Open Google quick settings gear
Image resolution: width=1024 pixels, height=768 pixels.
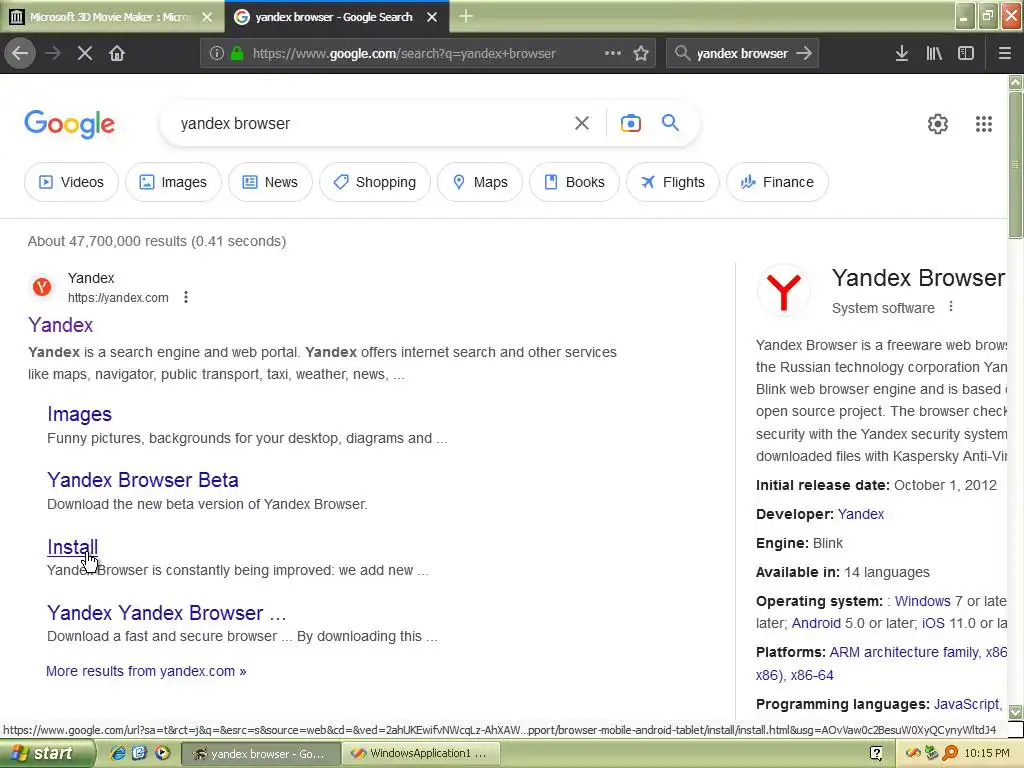tap(938, 123)
